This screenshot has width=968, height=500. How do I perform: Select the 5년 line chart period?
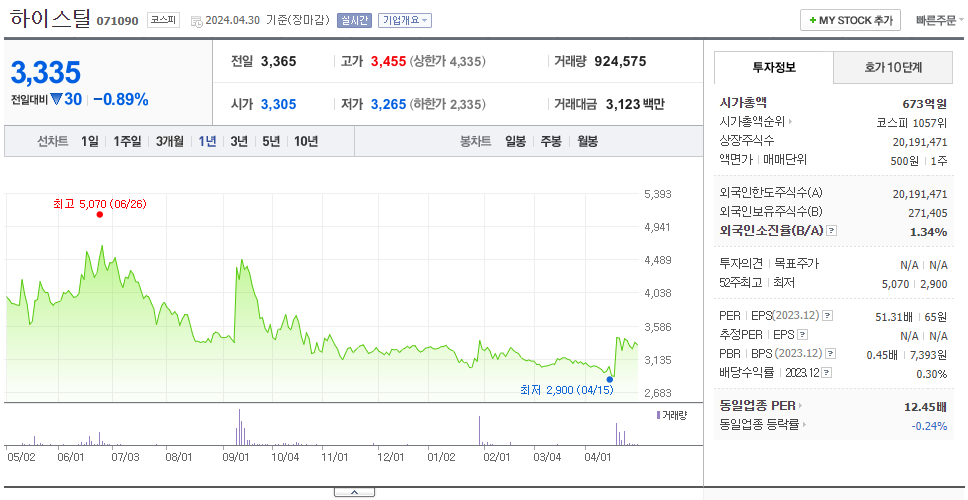[x=271, y=141]
